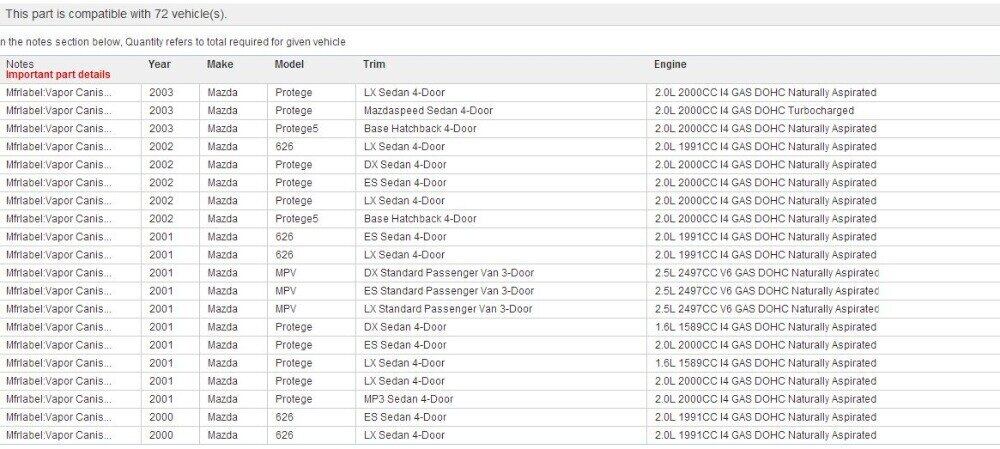Click the 2002 Protege5 model cell
Screen dimensions: 1000x449
pos(296,218)
